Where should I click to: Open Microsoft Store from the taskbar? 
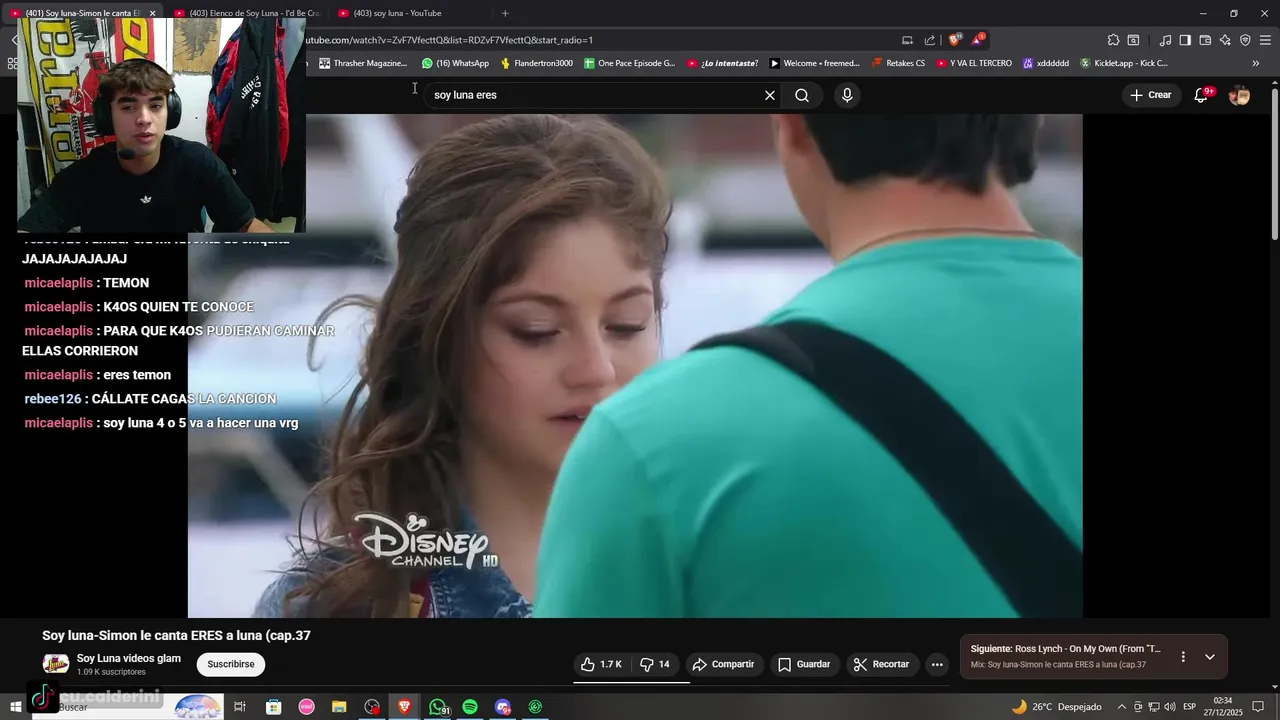click(x=273, y=707)
